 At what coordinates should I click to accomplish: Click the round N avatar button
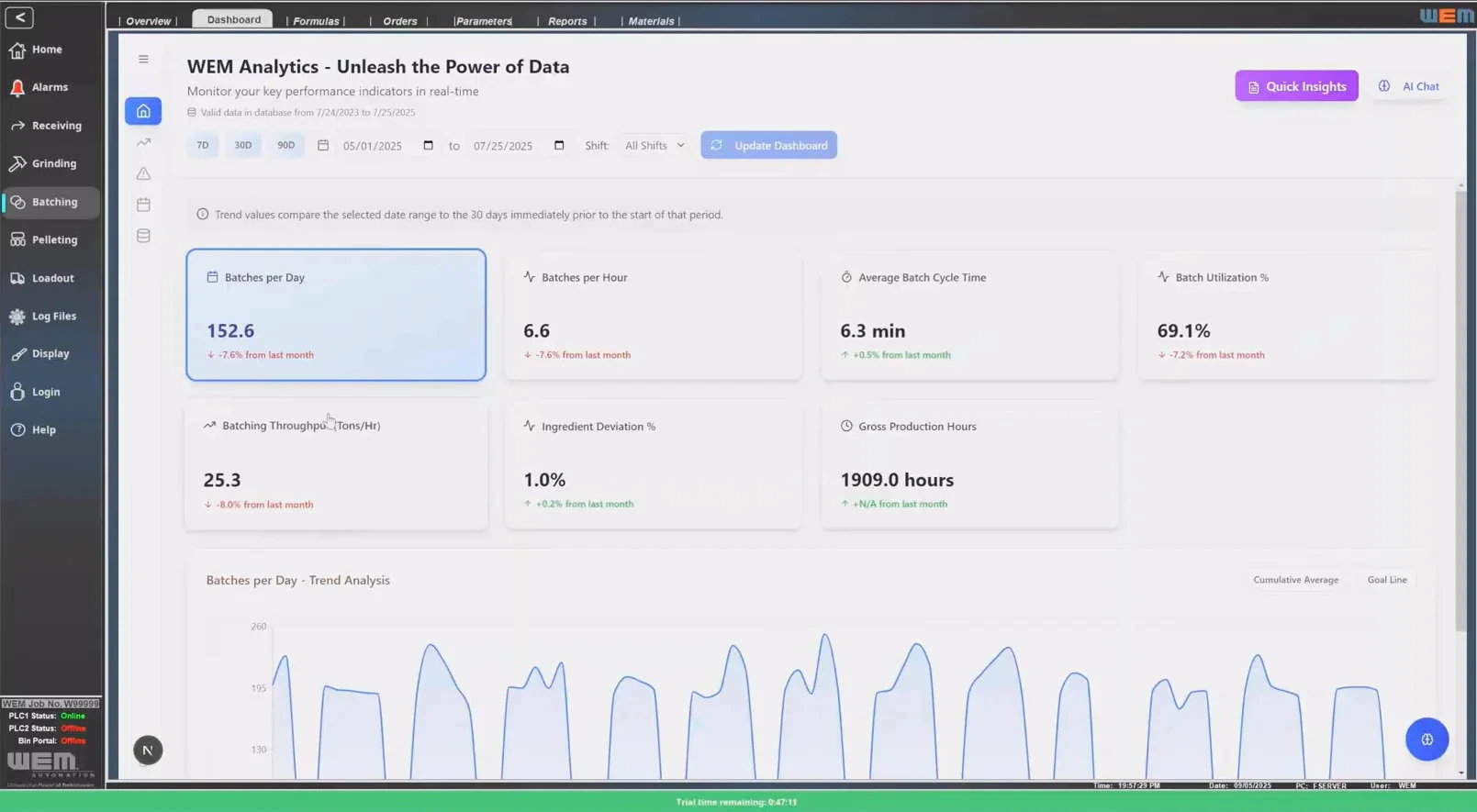(148, 751)
